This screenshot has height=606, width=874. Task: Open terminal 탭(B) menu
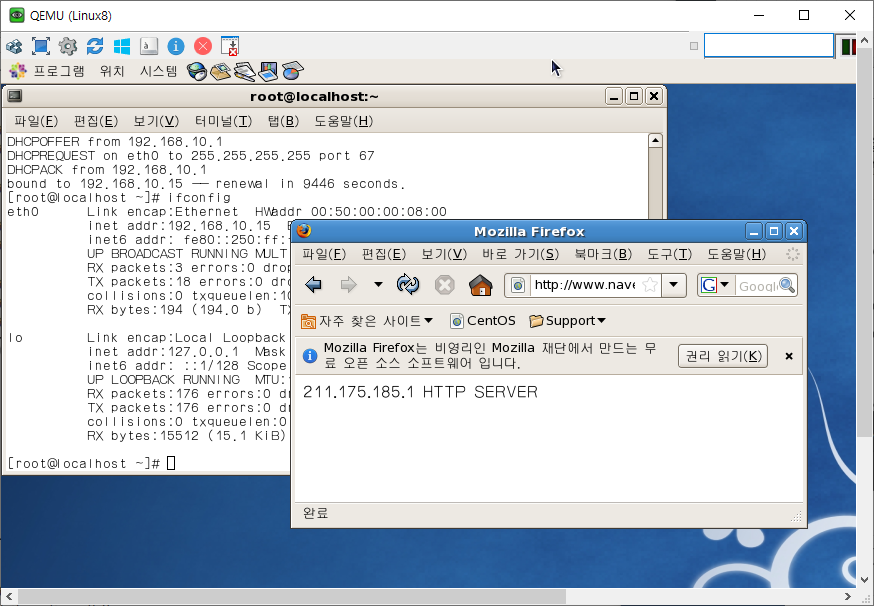[x=283, y=121]
